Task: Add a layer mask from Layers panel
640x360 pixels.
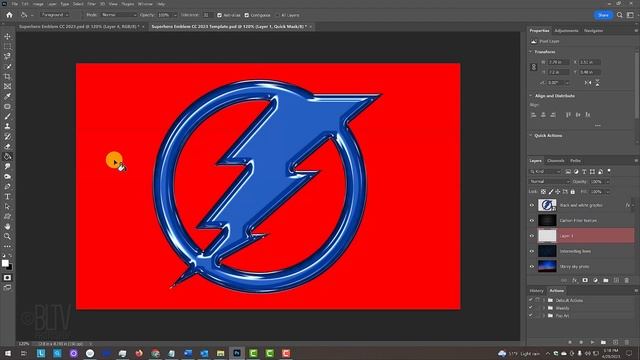Action: click(585, 280)
